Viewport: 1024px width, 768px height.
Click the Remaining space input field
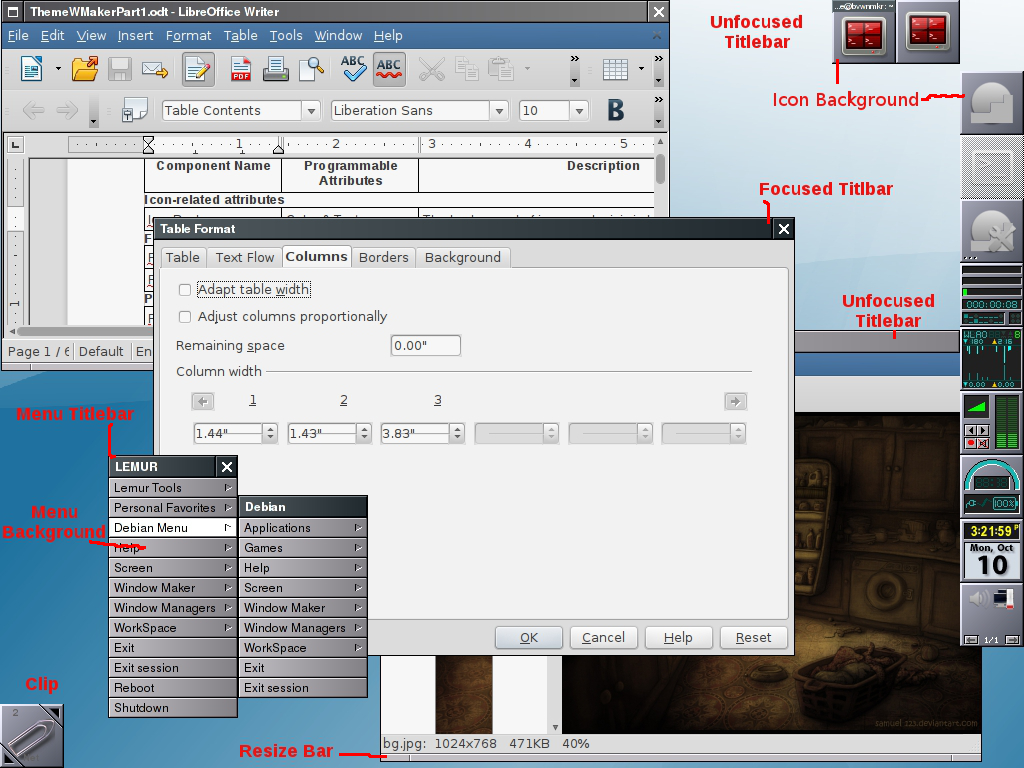[425, 346]
